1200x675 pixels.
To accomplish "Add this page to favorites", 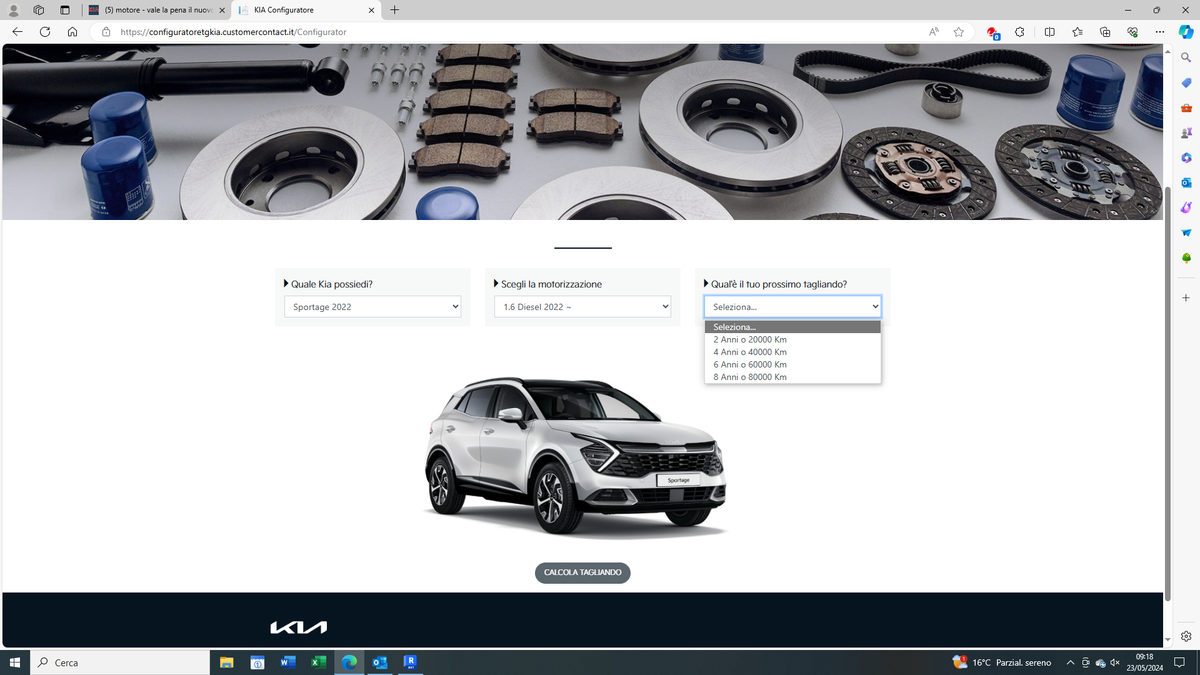I will (959, 32).
